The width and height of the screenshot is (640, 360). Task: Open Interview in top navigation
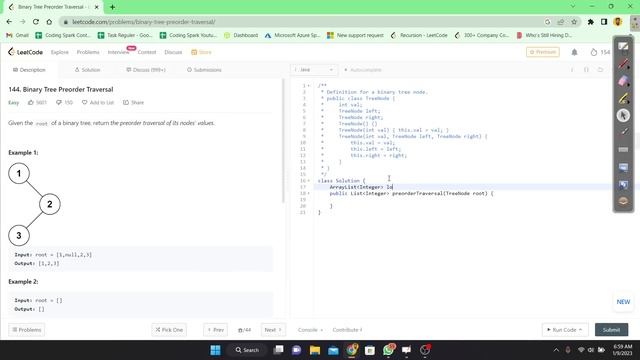[x=118, y=52]
